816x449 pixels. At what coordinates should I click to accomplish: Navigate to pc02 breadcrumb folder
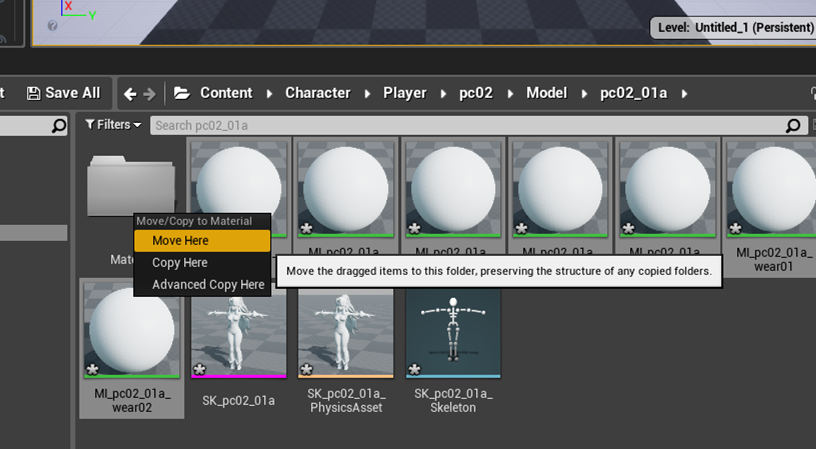[476, 93]
